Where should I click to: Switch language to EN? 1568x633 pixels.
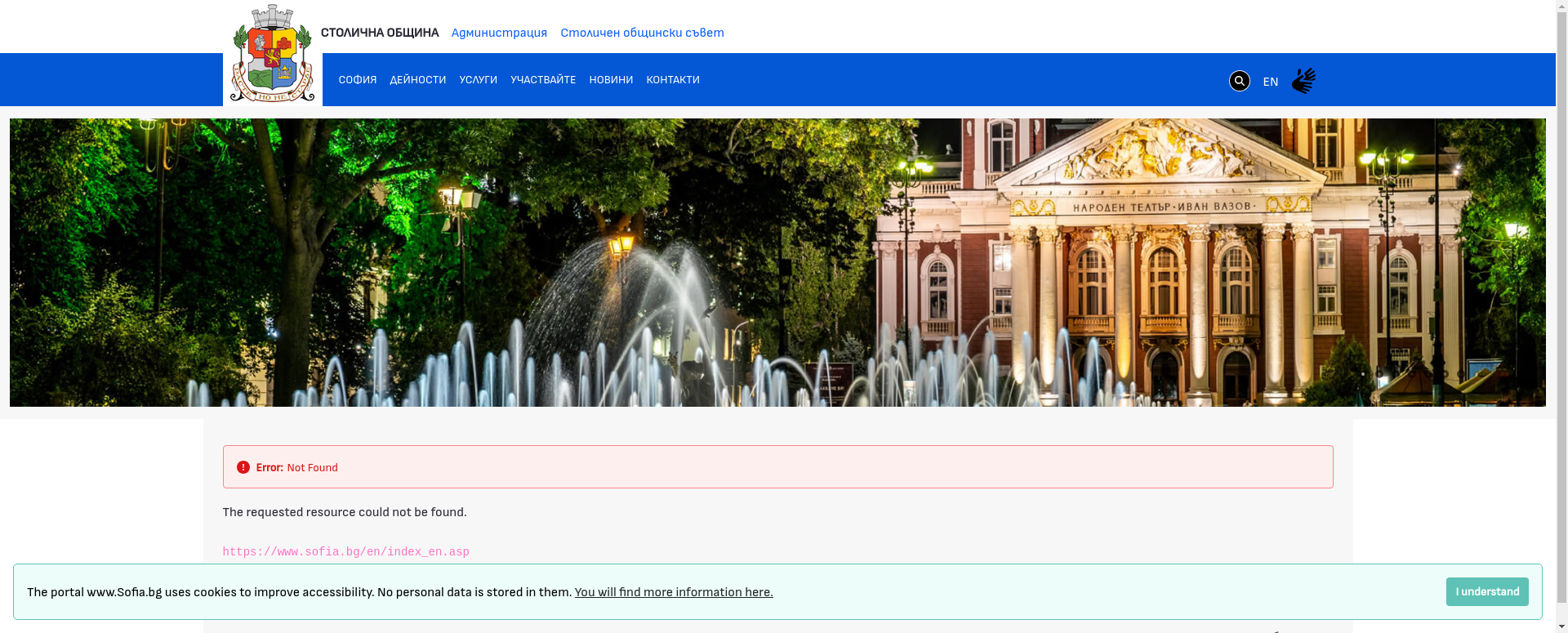(x=1270, y=82)
